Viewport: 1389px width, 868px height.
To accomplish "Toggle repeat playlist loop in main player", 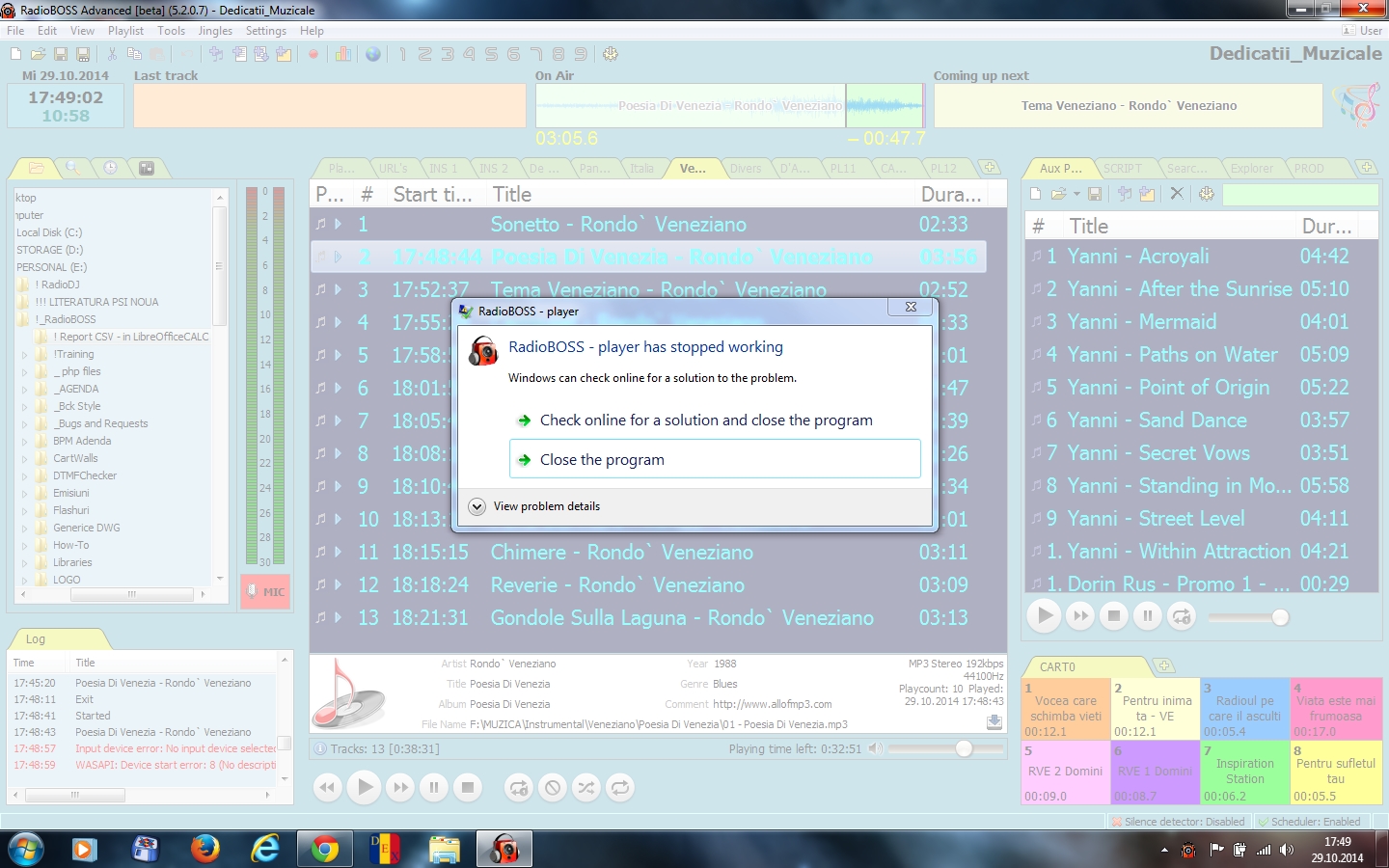I will pos(620,787).
